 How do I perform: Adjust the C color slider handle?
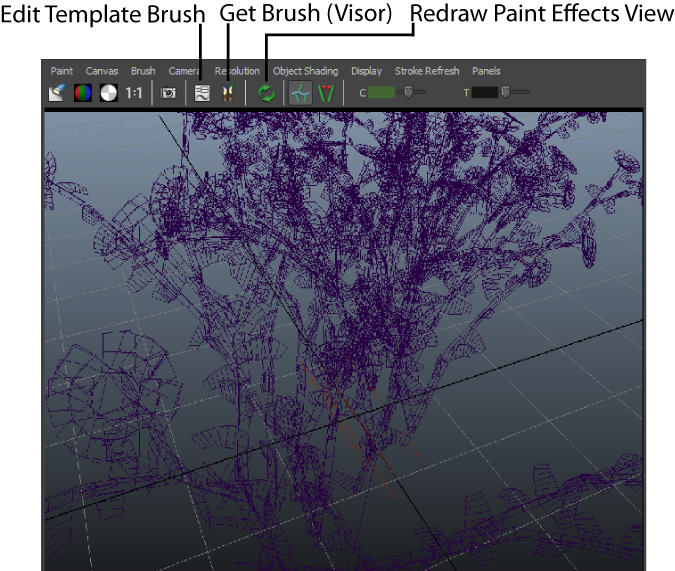click(x=409, y=92)
